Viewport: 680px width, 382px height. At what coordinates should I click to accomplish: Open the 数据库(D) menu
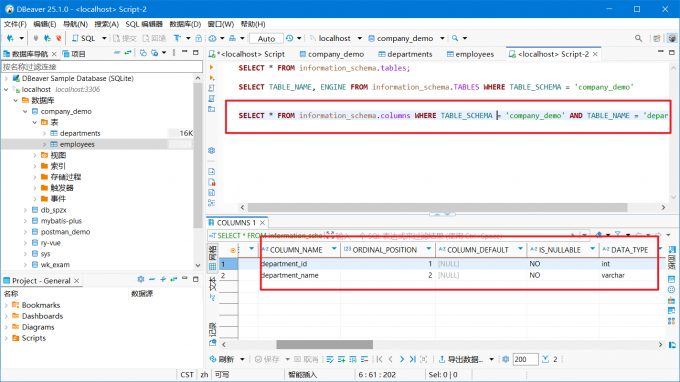[x=185, y=24]
